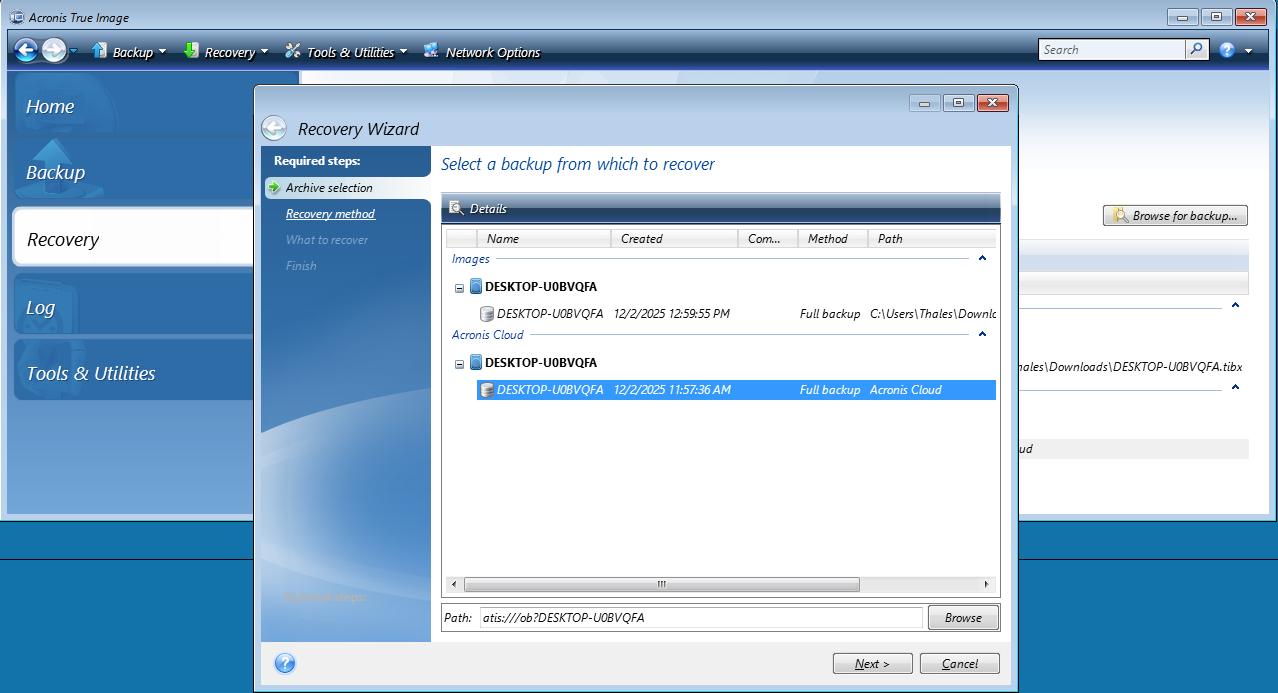Open the Help icon at top right

point(1227,49)
